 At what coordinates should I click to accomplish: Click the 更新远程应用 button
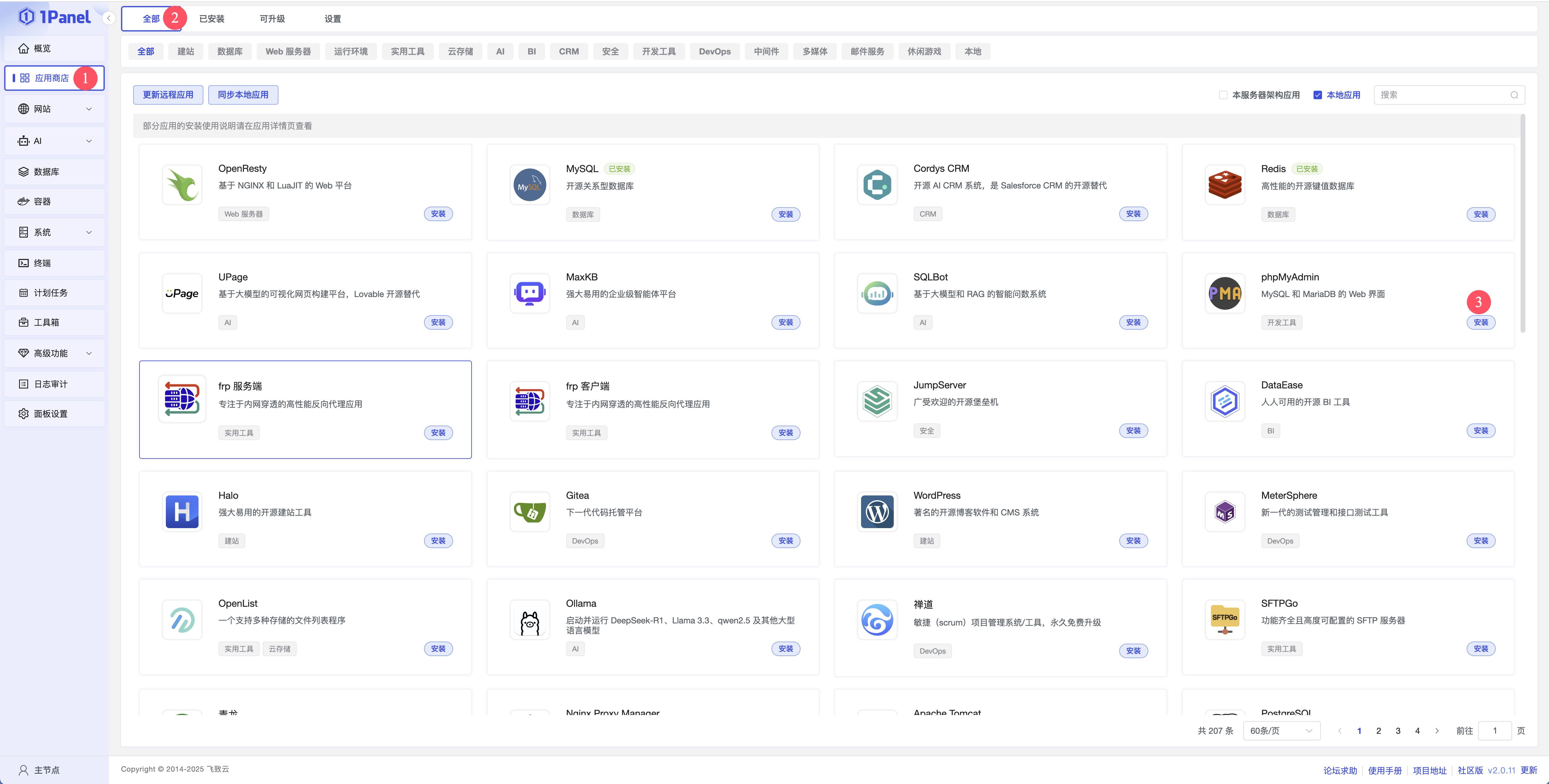click(x=168, y=95)
